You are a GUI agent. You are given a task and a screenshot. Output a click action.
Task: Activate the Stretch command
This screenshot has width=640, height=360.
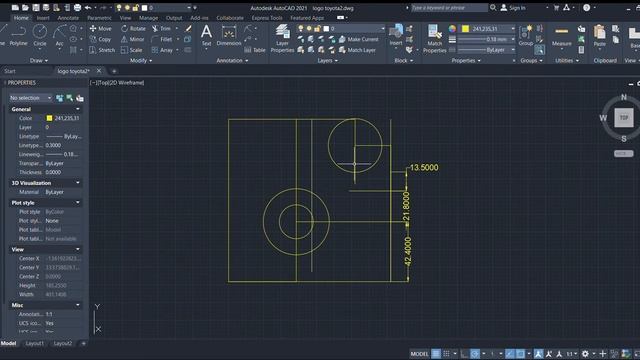102,50
